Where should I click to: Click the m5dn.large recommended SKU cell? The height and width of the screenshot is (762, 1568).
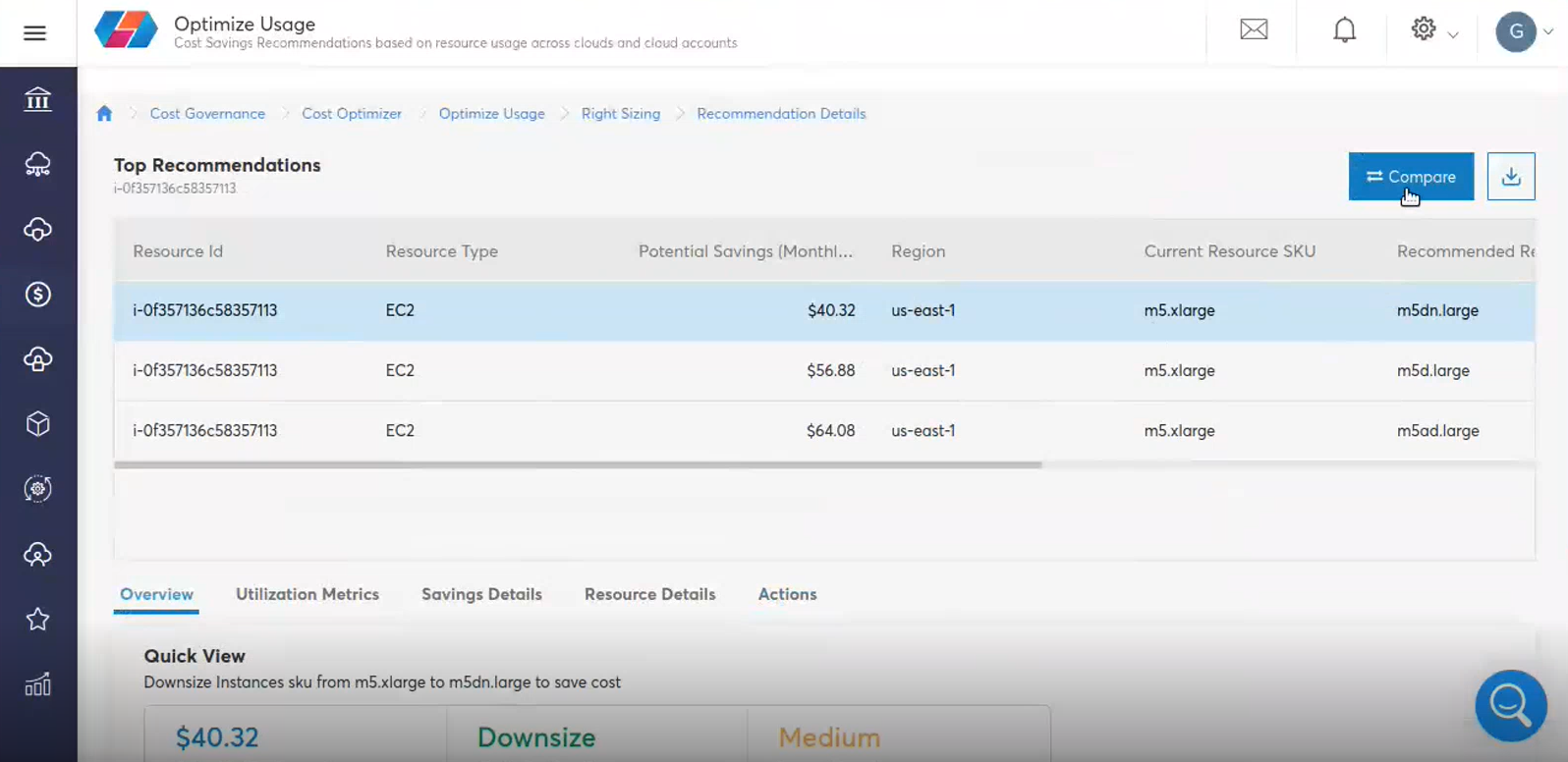(1437, 310)
